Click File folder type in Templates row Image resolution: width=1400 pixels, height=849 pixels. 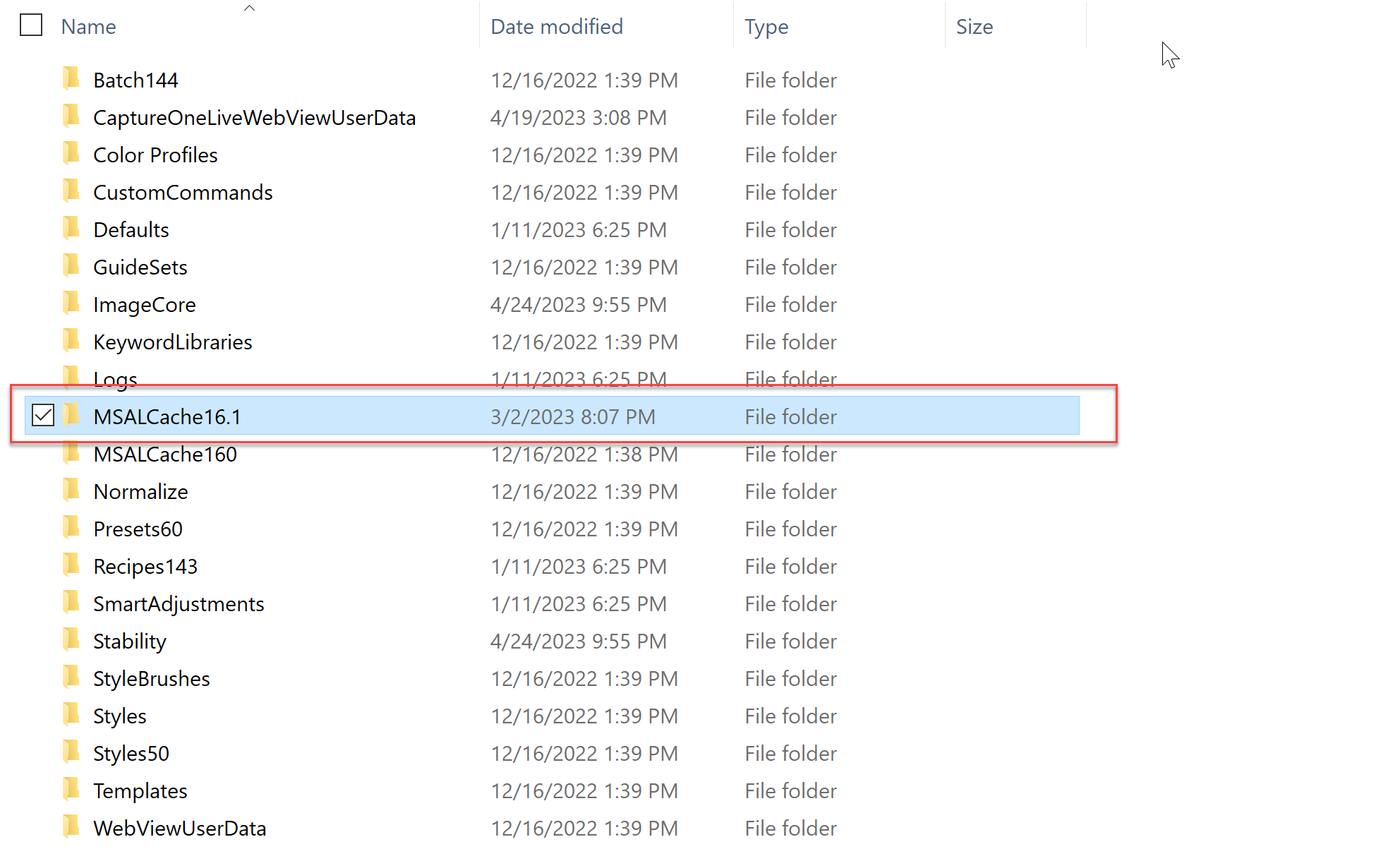coord(791,791)
